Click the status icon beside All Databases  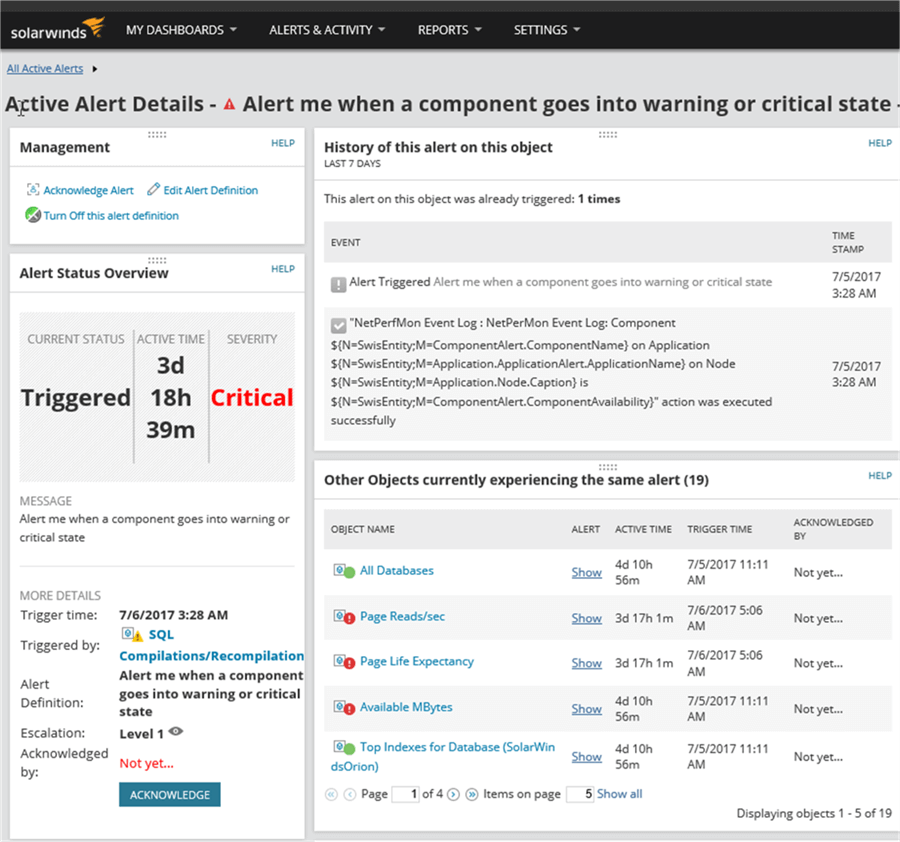pyautogui.click(x=344, y=571)
